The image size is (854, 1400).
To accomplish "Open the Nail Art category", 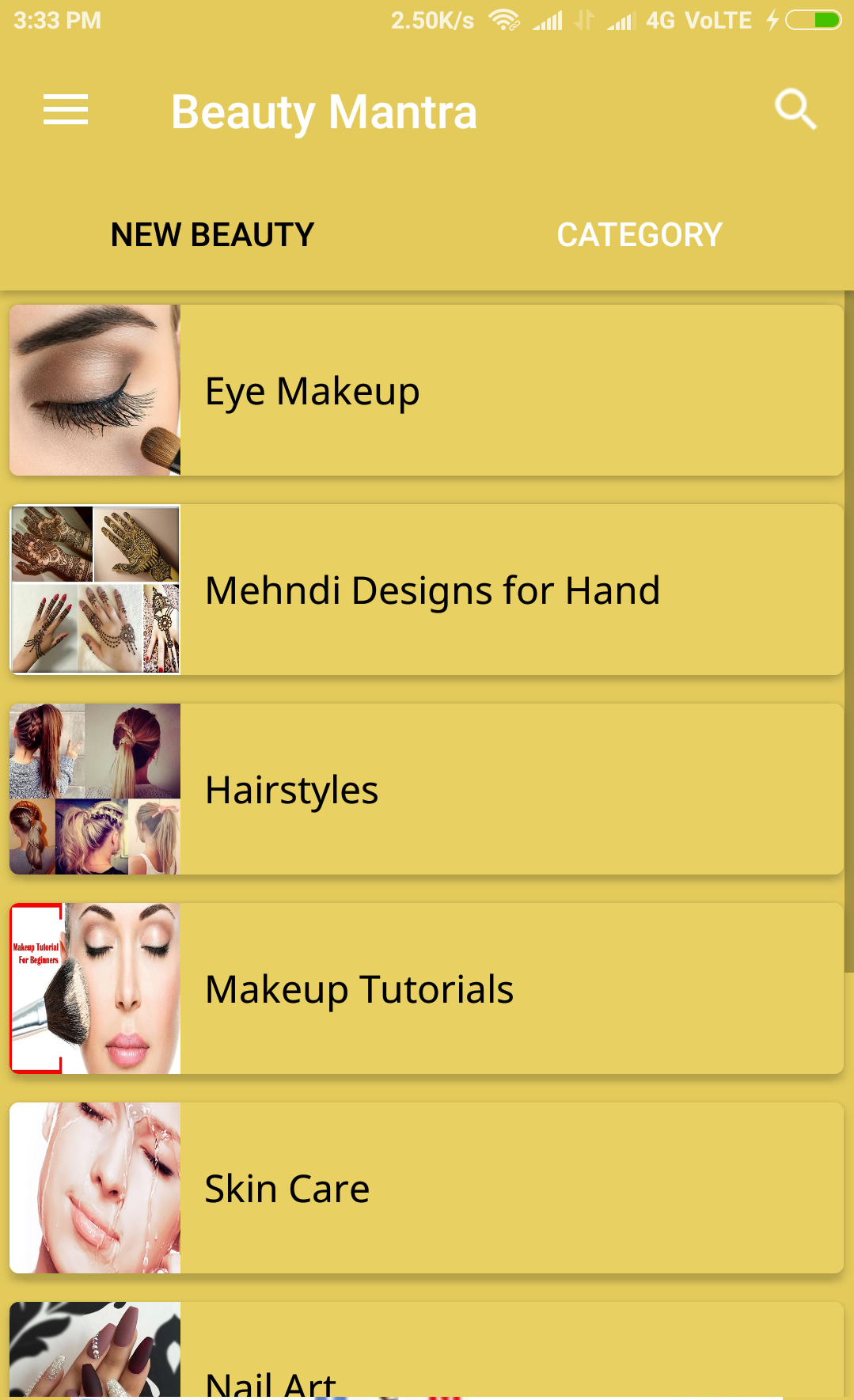I will (427, 1350).
